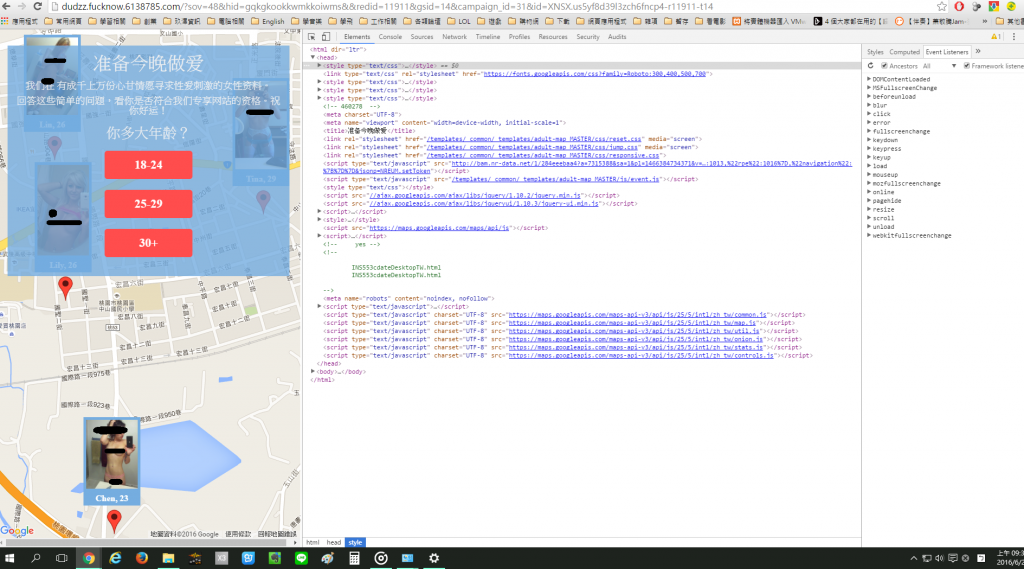Screen dimensions: 1024x569
Task: Open the DevTools three-dot customize menu
Action: 1014,37
